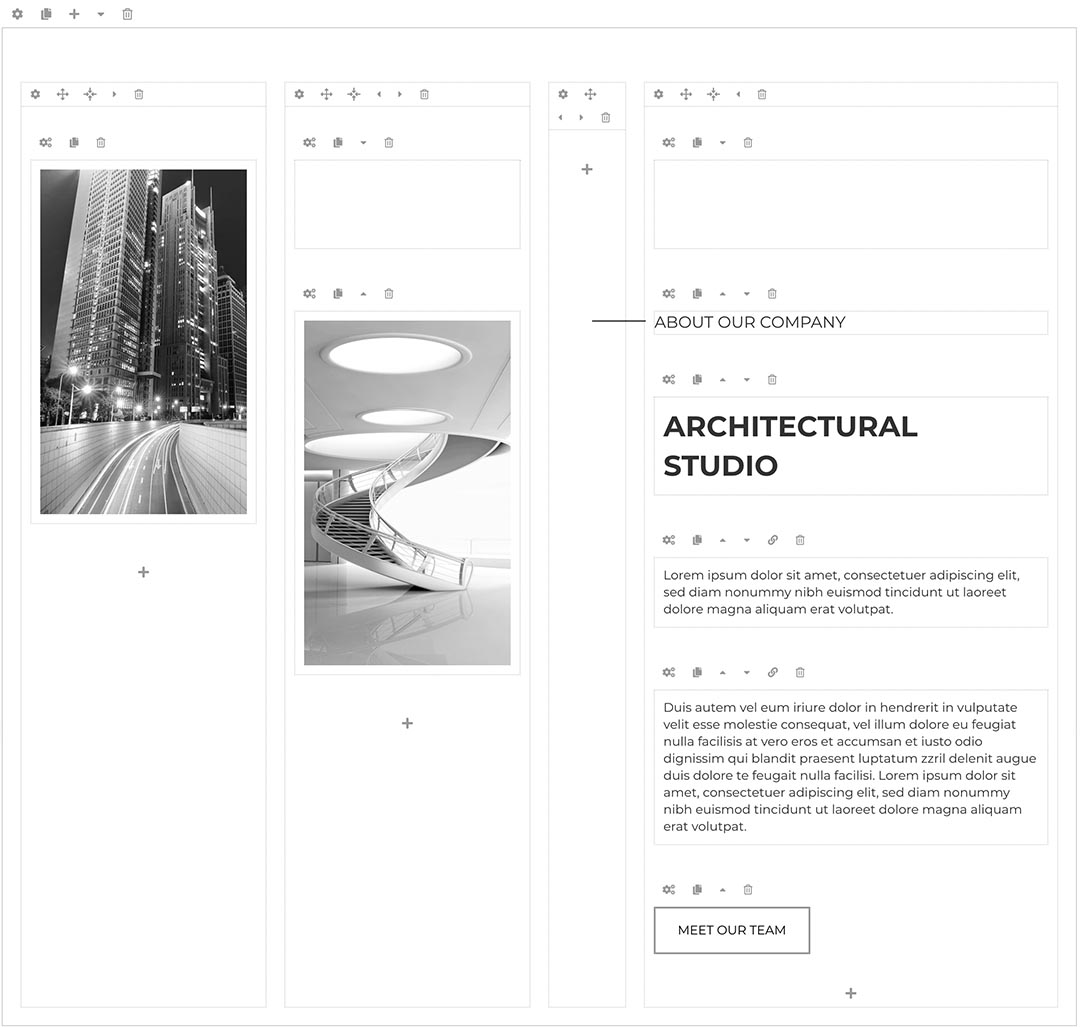
Task: Delete the spiral staircase image widget
Action: 388,293
